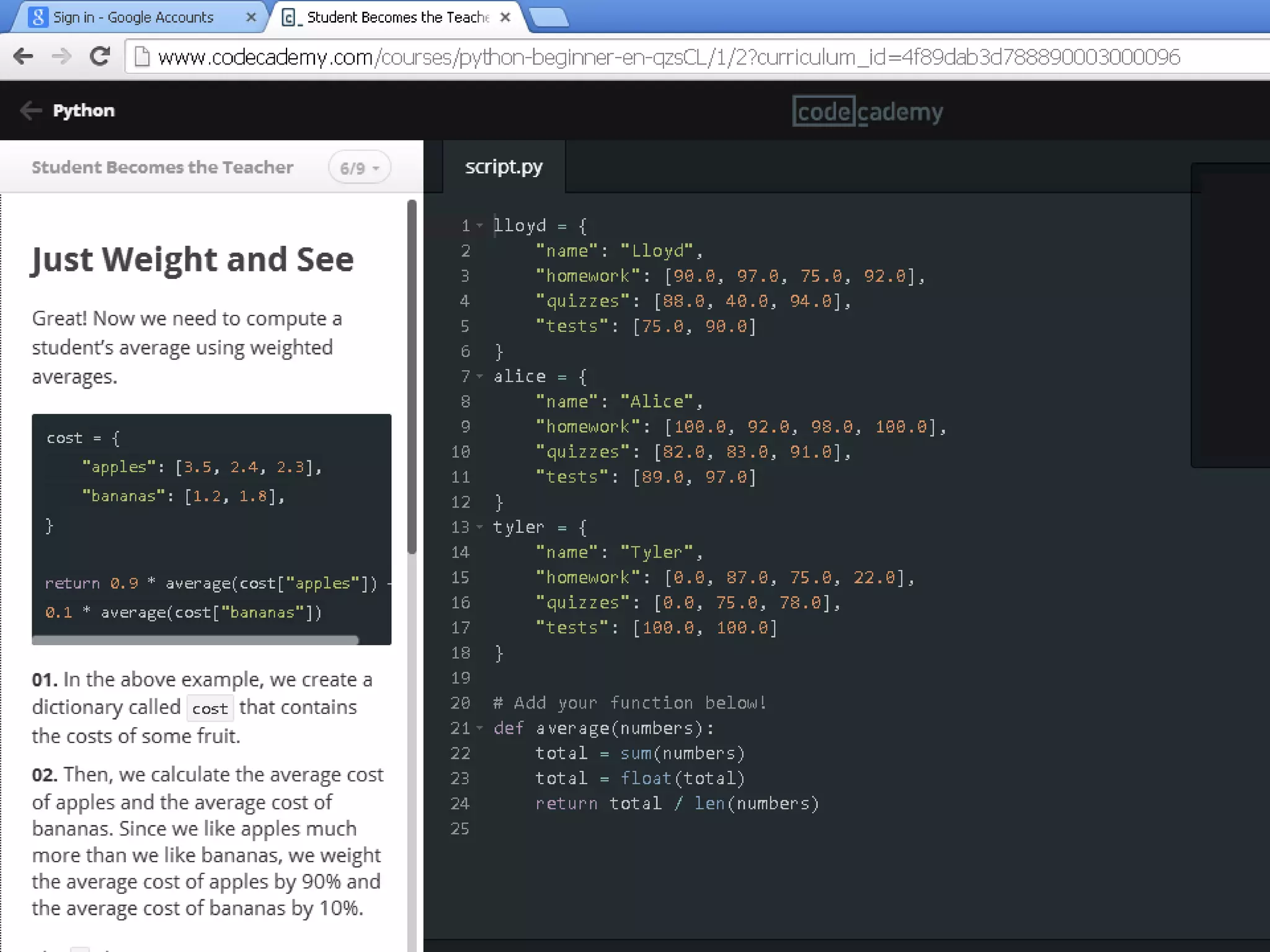Image resolution: width=1270 pixels, height=952 pixels.
Task: Select the Student Becomes the Teacher browser tab
Action: [x=397, y=17]
